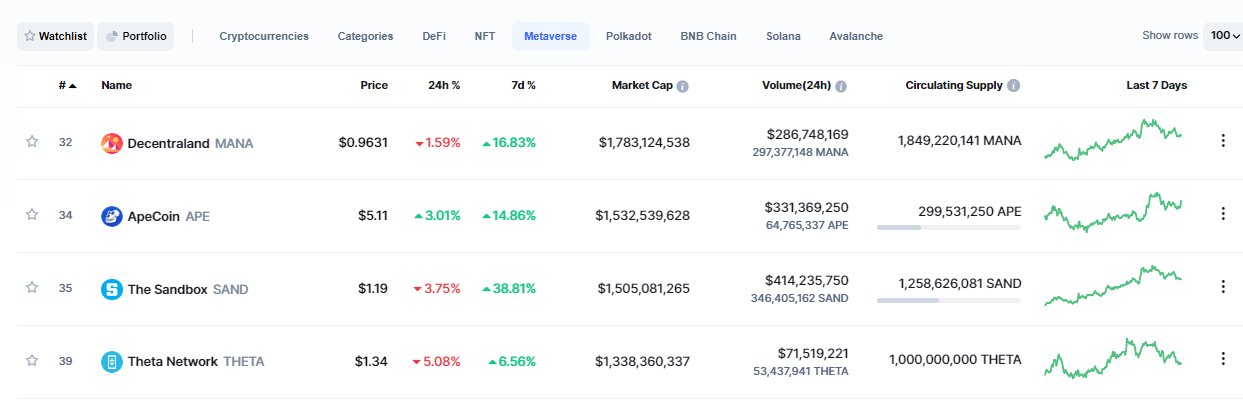Open the three-dot menu for The Sandbox
1243x400 pixels.
click(1222, 287)
